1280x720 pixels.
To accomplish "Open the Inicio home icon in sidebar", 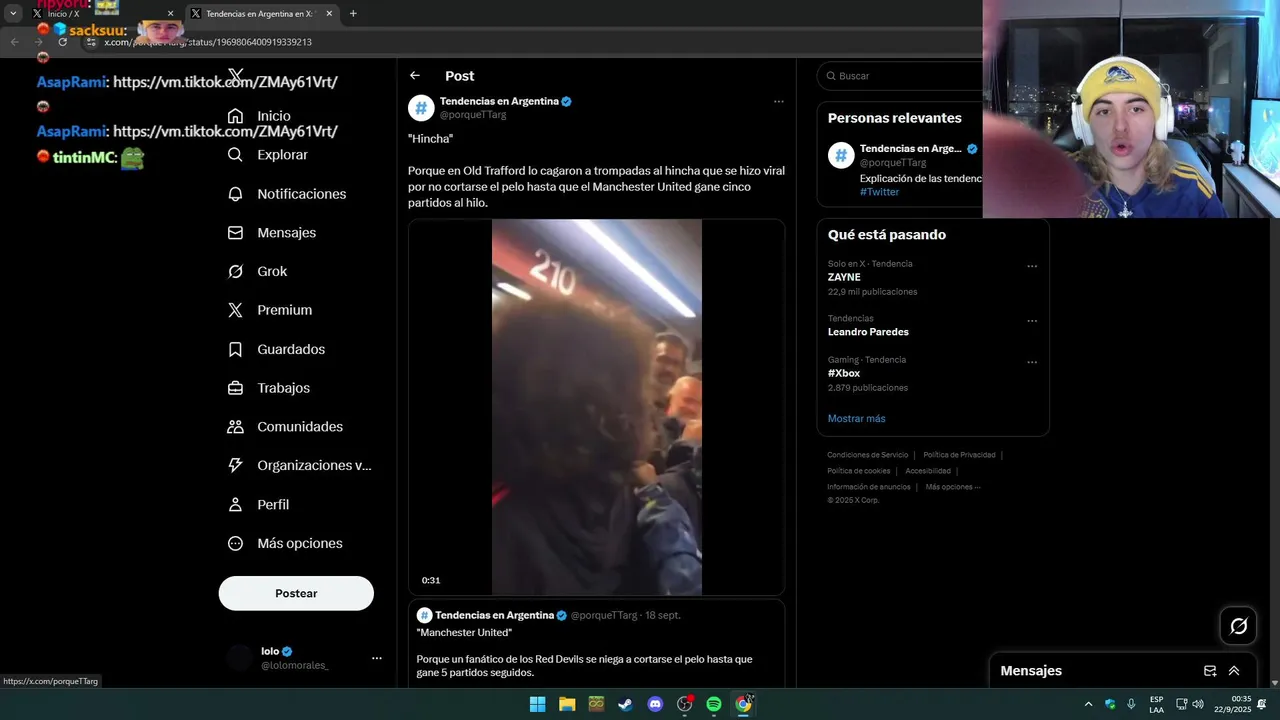I will click(x=235, y=116).
